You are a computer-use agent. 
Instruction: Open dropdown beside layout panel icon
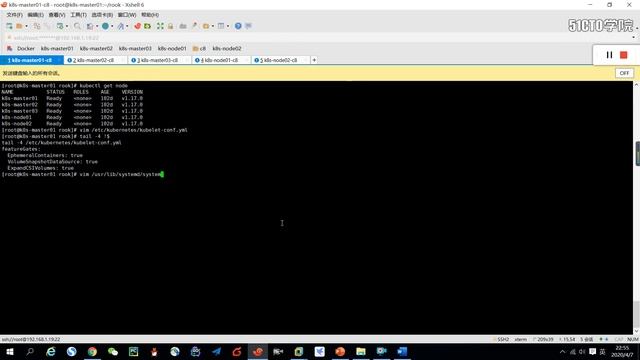[x=228, y=27]
